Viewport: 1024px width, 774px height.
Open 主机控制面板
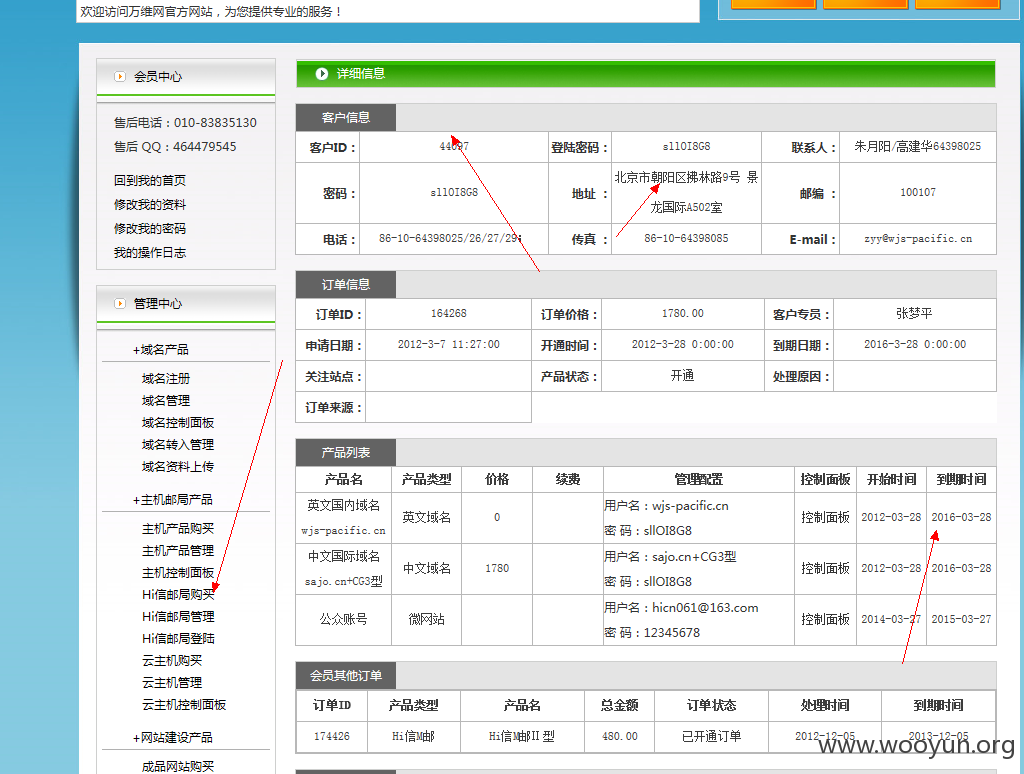pos(178,573)
